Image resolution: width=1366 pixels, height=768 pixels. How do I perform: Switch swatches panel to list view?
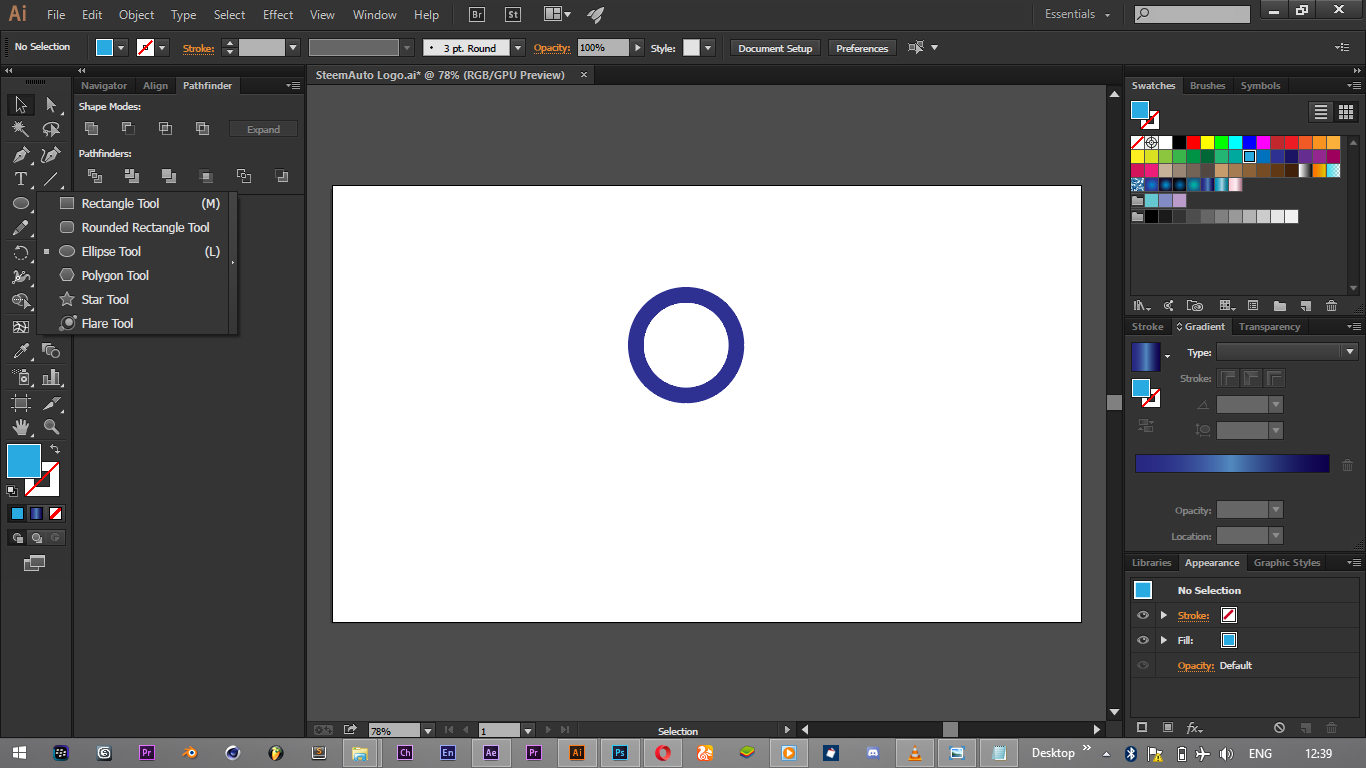point(1321,112)
